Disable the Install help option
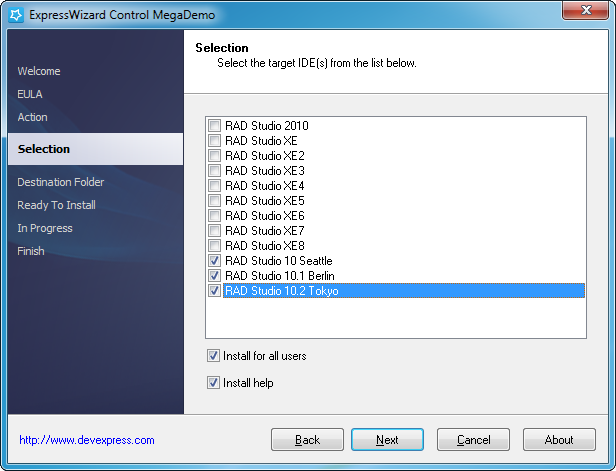Screen dimensions: 616x471 pyautogui.click(x=213, y=383)
